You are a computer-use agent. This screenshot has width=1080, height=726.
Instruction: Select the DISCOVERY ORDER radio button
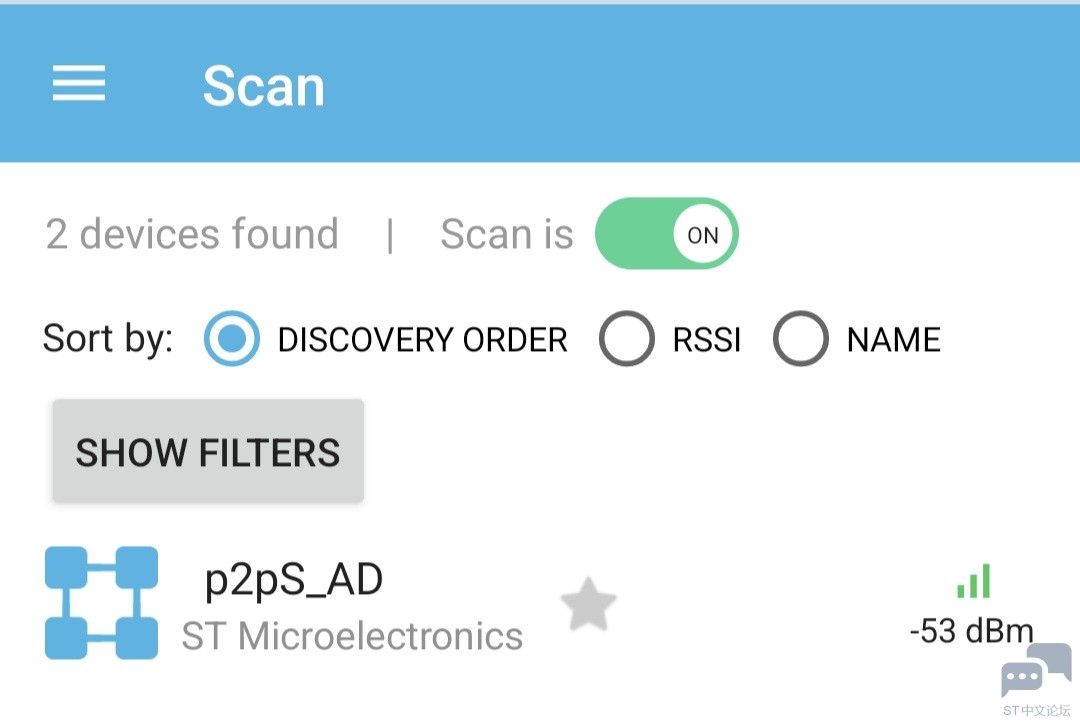coord(231,338)
